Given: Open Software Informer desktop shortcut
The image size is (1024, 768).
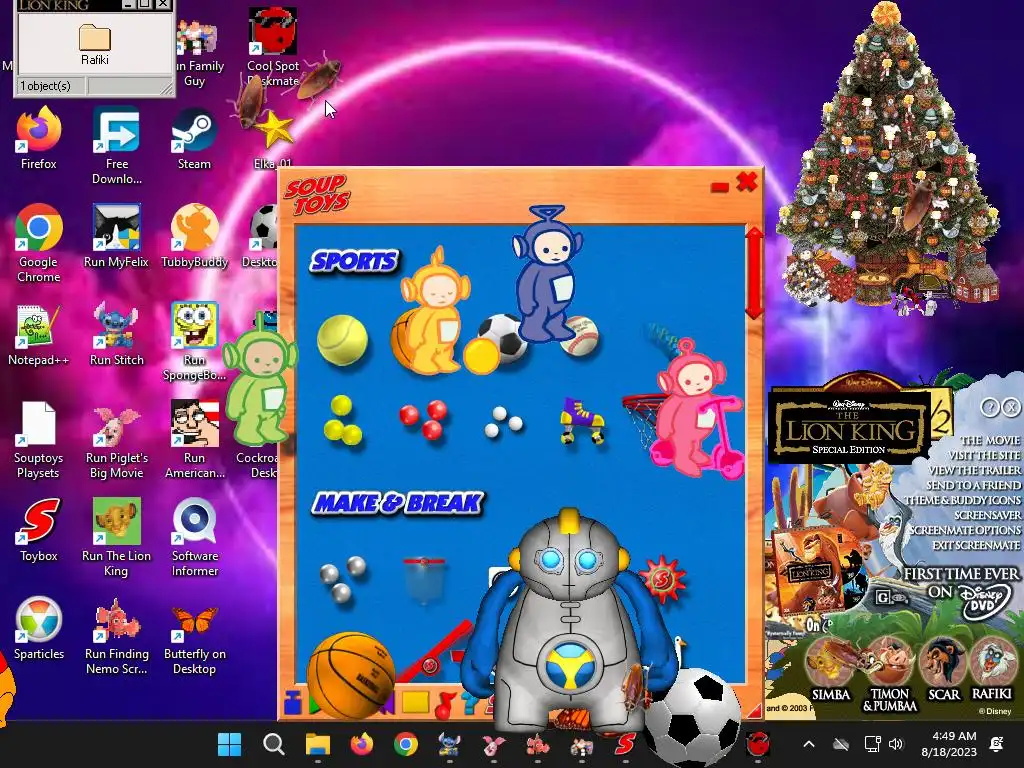Looking at the screenshot, I should coord(195,537).
